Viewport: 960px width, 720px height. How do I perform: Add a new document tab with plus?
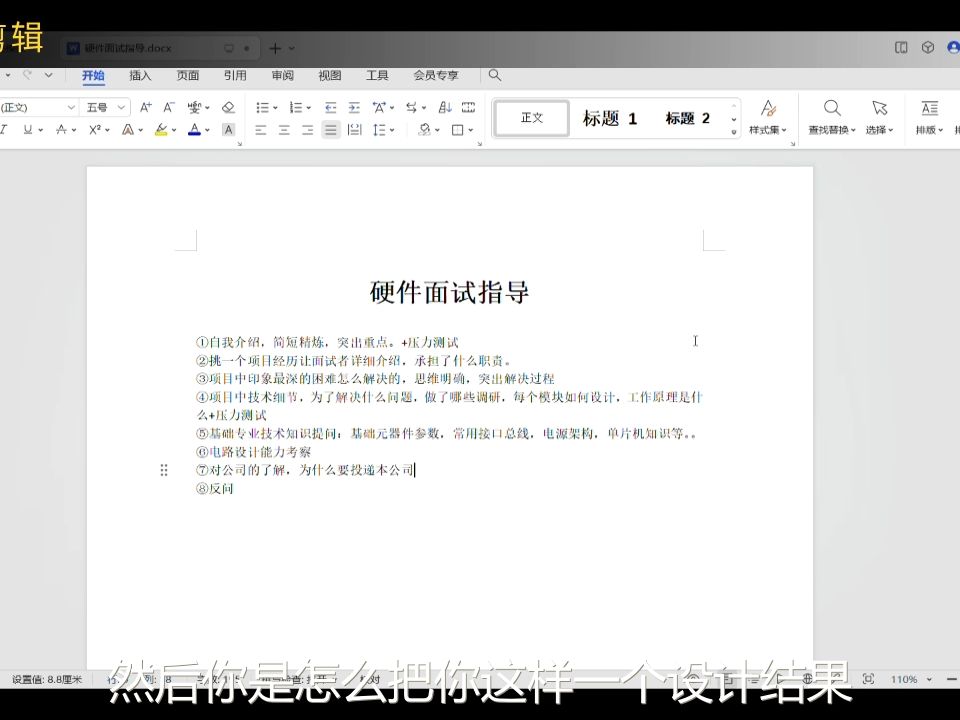pyautogui.click(x=275, y=48)
